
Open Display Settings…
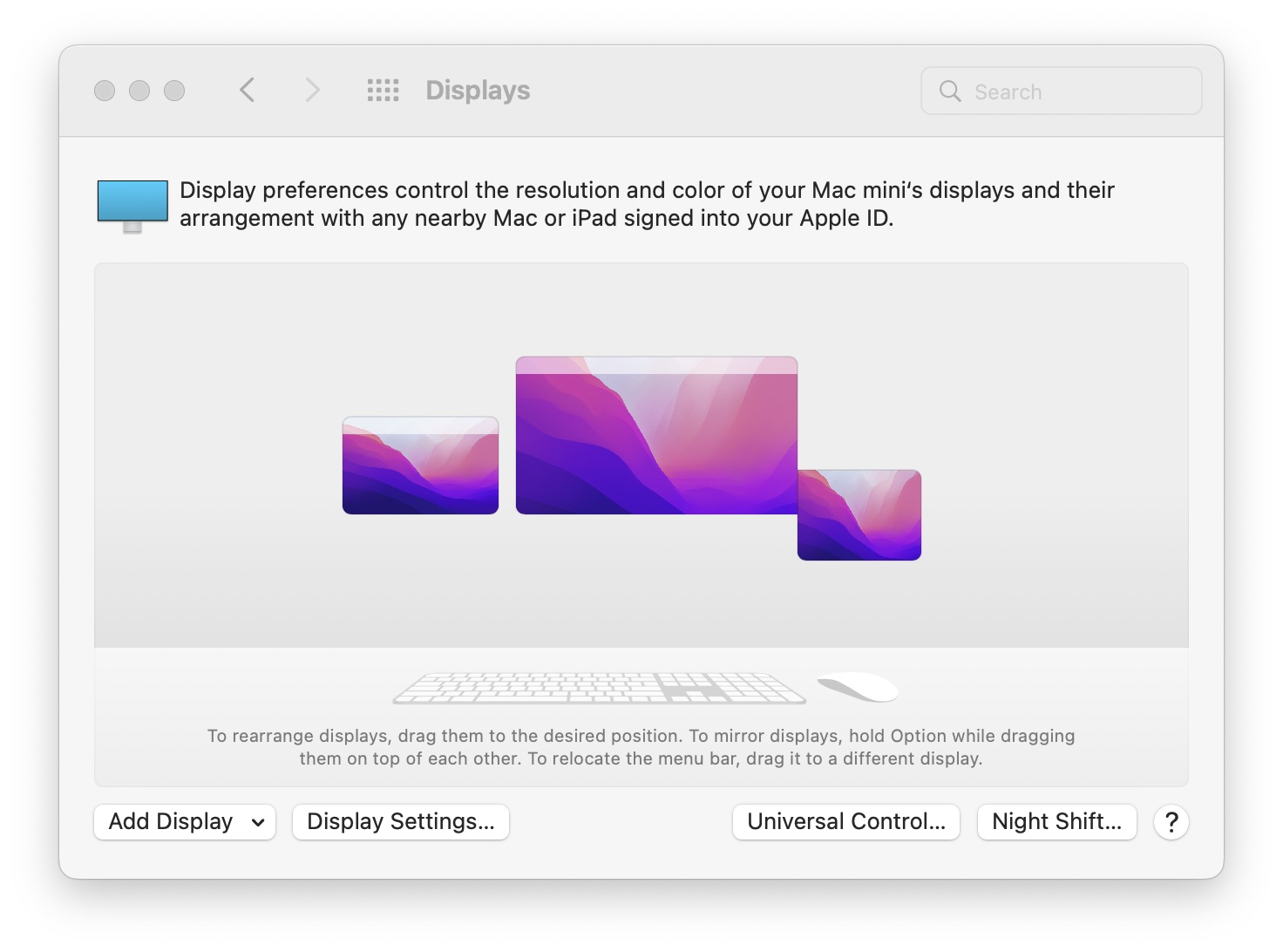(x=401, y=822)
